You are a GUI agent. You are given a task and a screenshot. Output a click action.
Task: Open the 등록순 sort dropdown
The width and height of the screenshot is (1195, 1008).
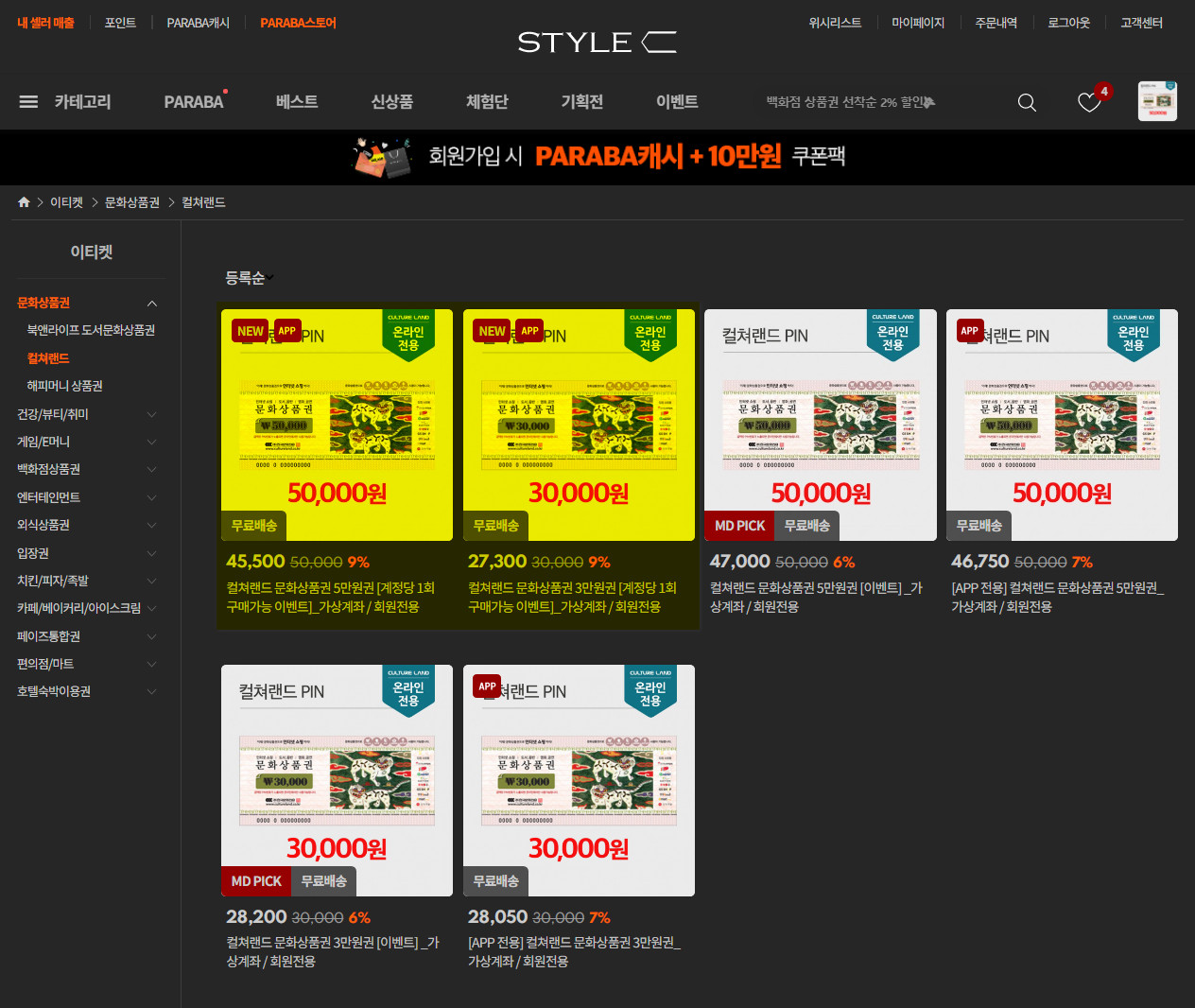(x=250, y=277)
